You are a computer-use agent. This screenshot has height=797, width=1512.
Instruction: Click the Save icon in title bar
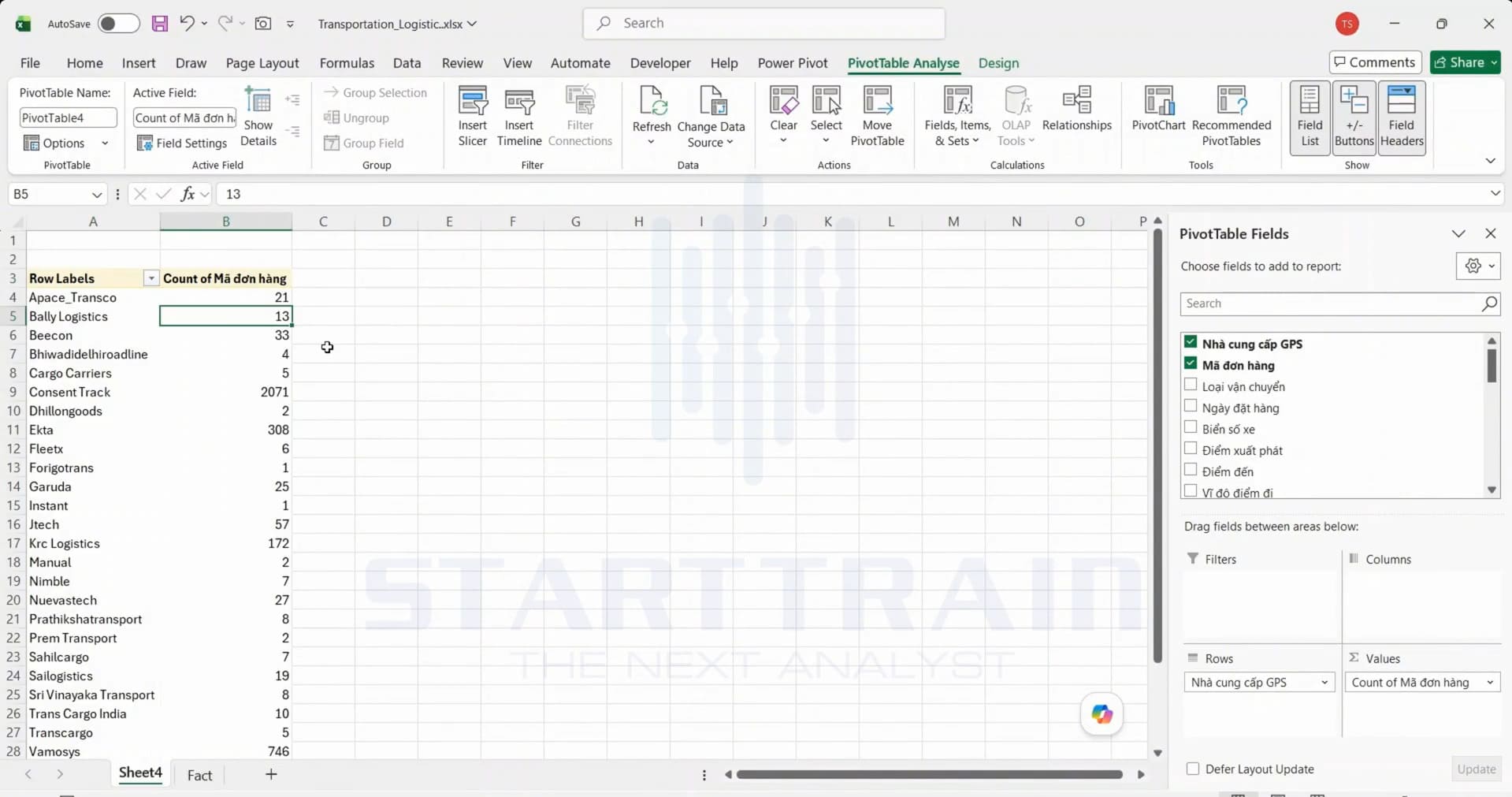point(160,24)
